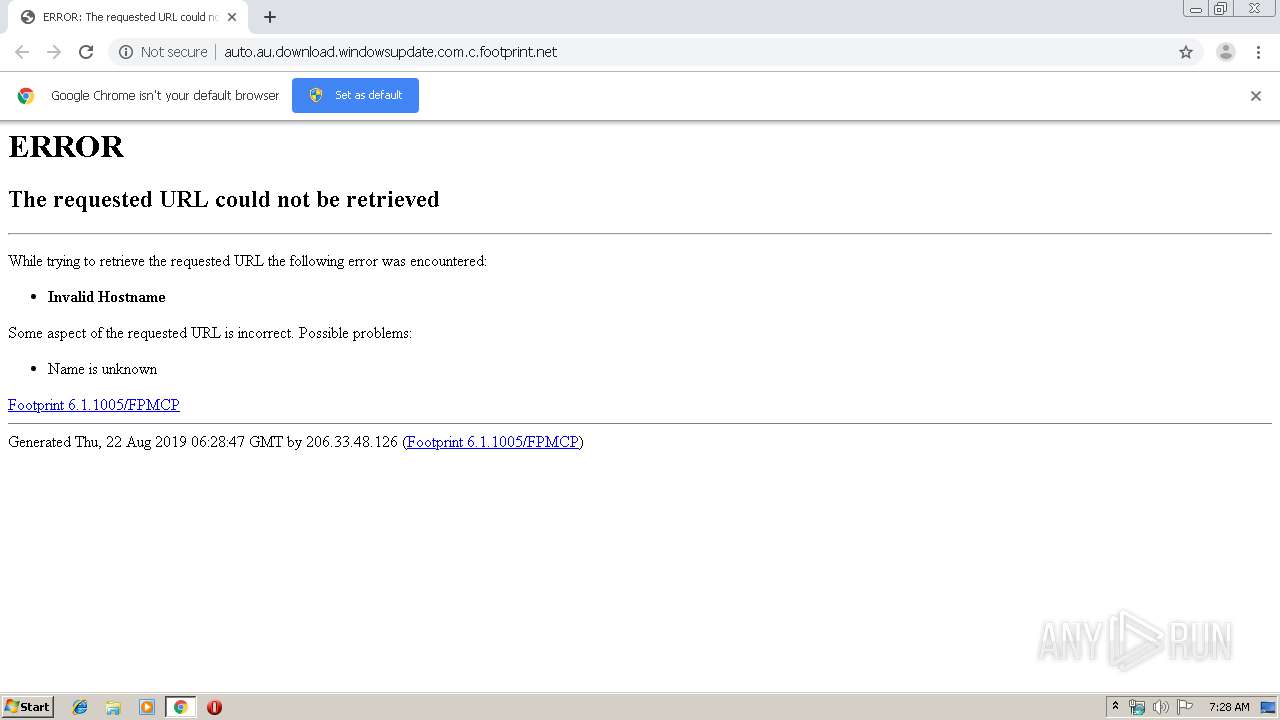The width and height of the screenshot is (1280, 720).
Task: Open Windows Media Player from taskbar
Action: (147, 707)
